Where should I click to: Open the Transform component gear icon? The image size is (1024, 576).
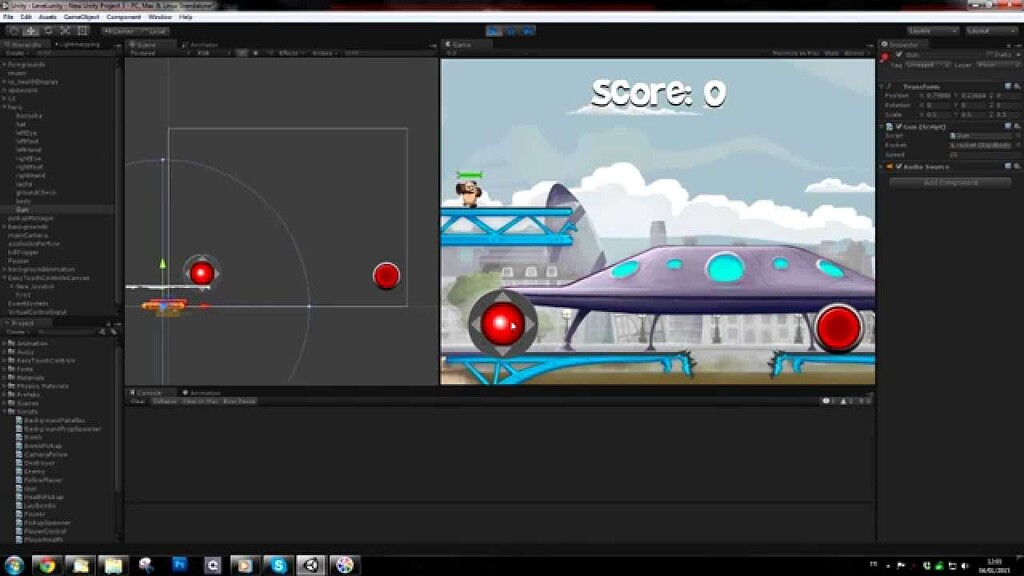(x=1015, y=86)
